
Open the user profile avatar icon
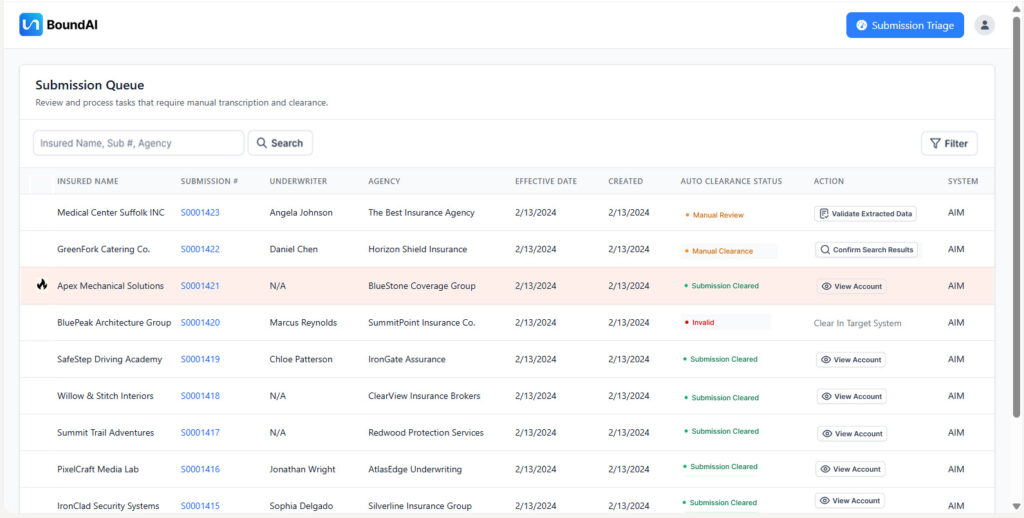click(985, 25)
